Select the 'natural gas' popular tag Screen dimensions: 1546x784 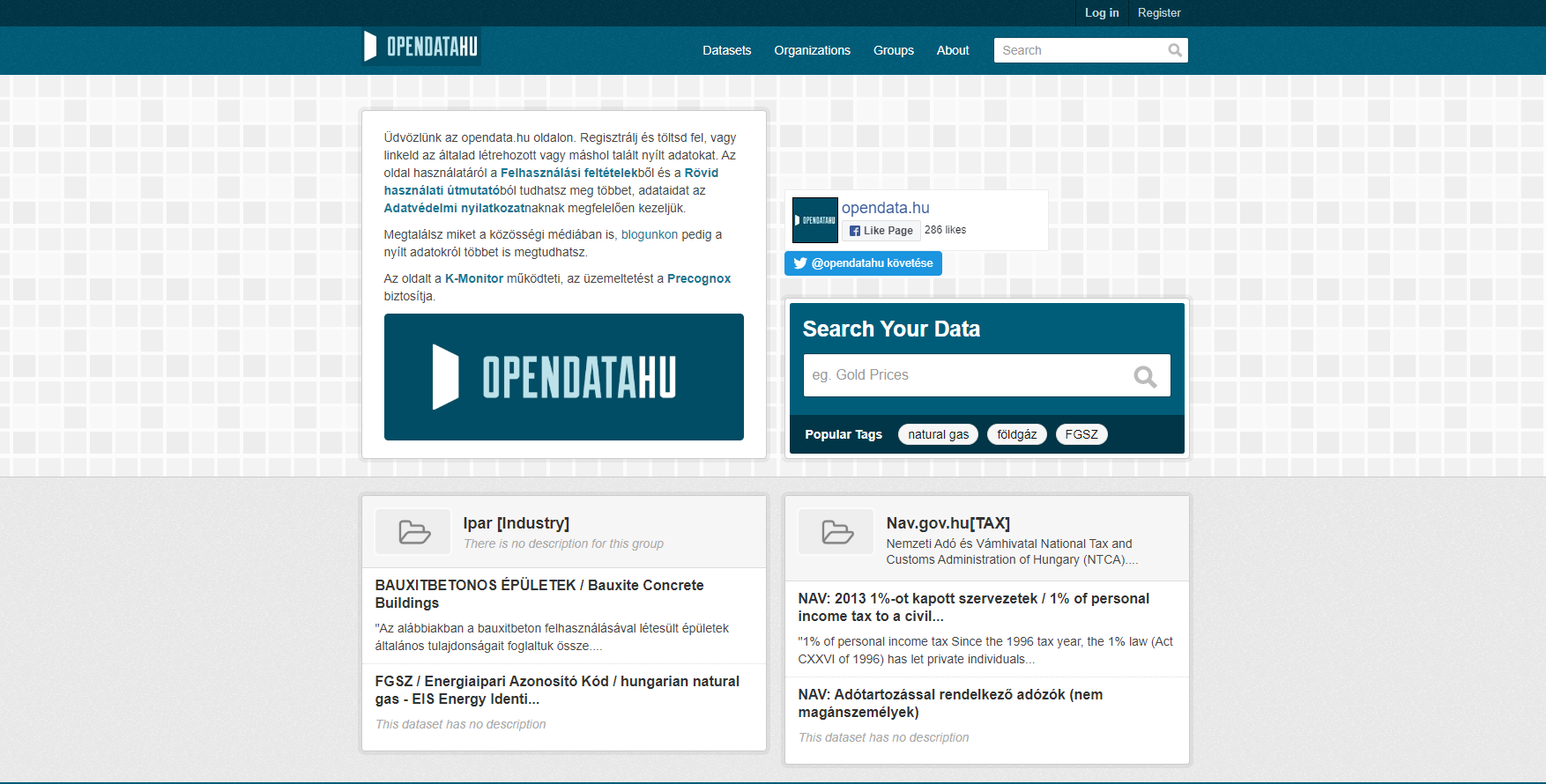point(938,434)
